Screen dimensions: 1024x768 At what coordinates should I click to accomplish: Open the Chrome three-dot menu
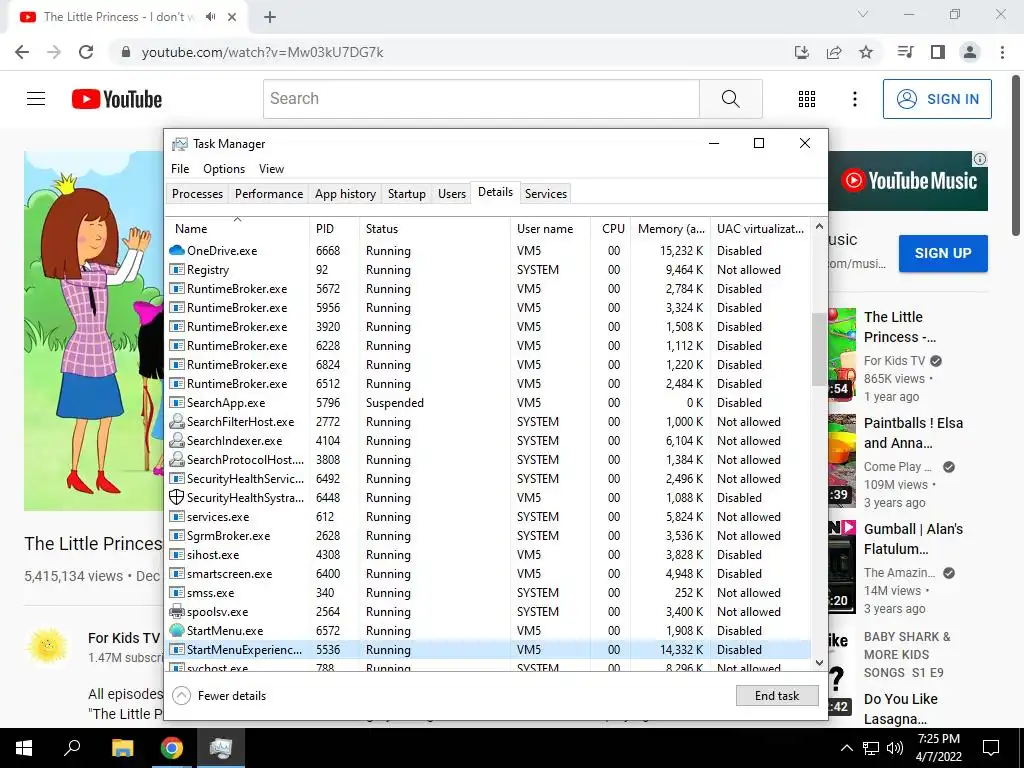click(1002, 52)
